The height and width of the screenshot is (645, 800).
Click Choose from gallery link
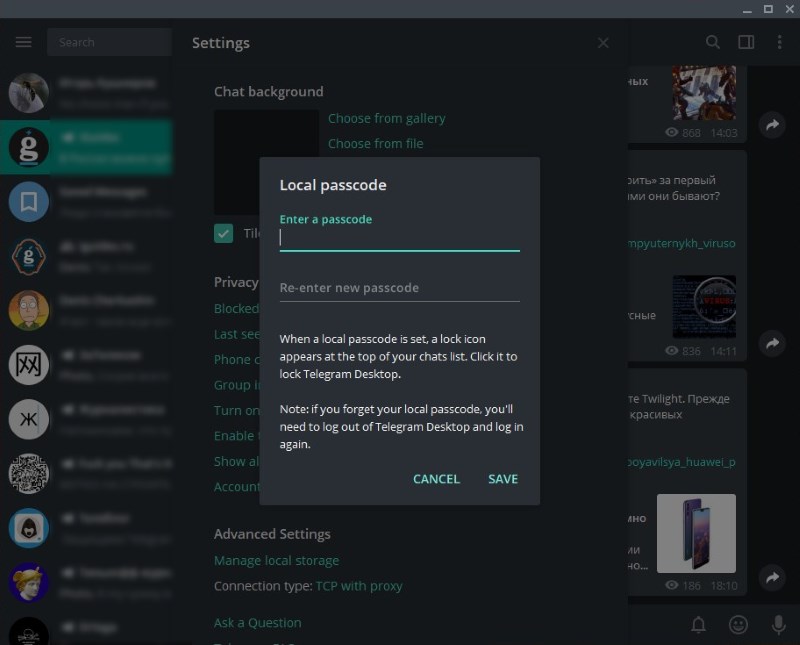point(386,118)
